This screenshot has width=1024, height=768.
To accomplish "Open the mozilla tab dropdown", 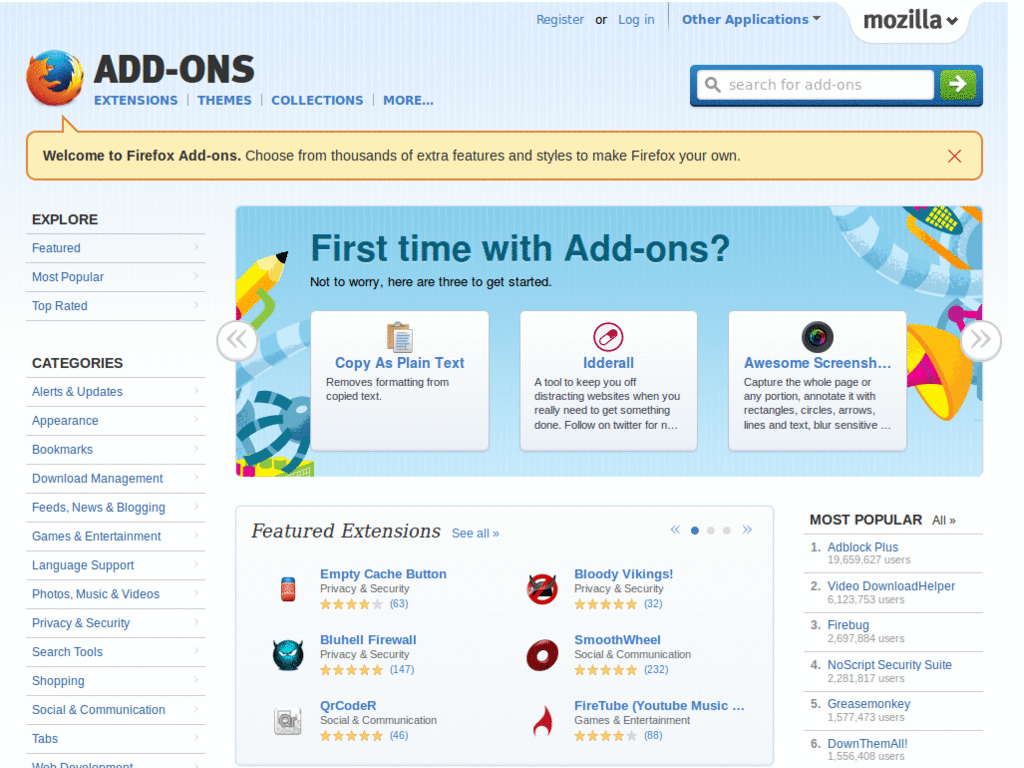I will [x=910, y=21].
